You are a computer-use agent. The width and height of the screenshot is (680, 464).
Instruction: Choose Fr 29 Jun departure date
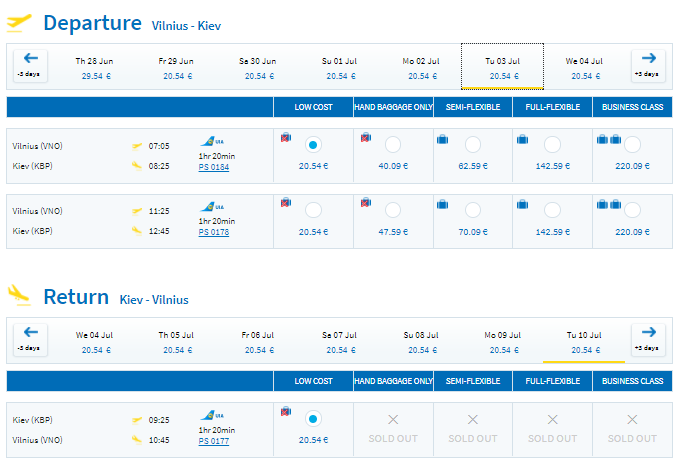pyautogui.click(x=176, y=68)
